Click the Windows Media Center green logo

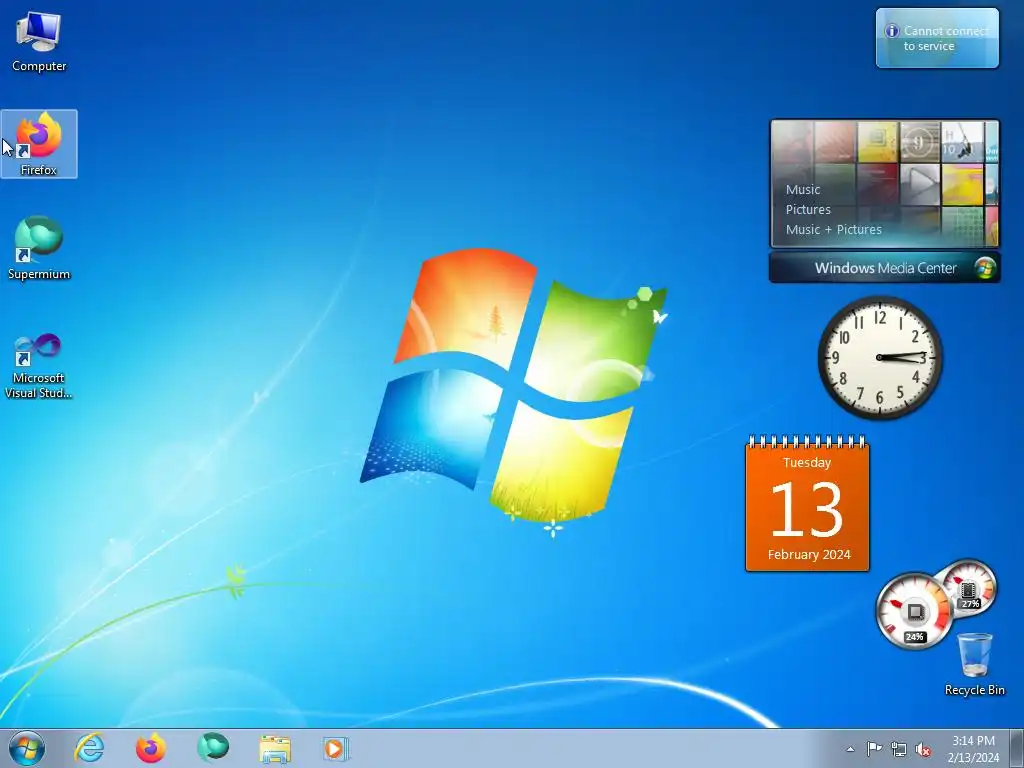[985, 268]
